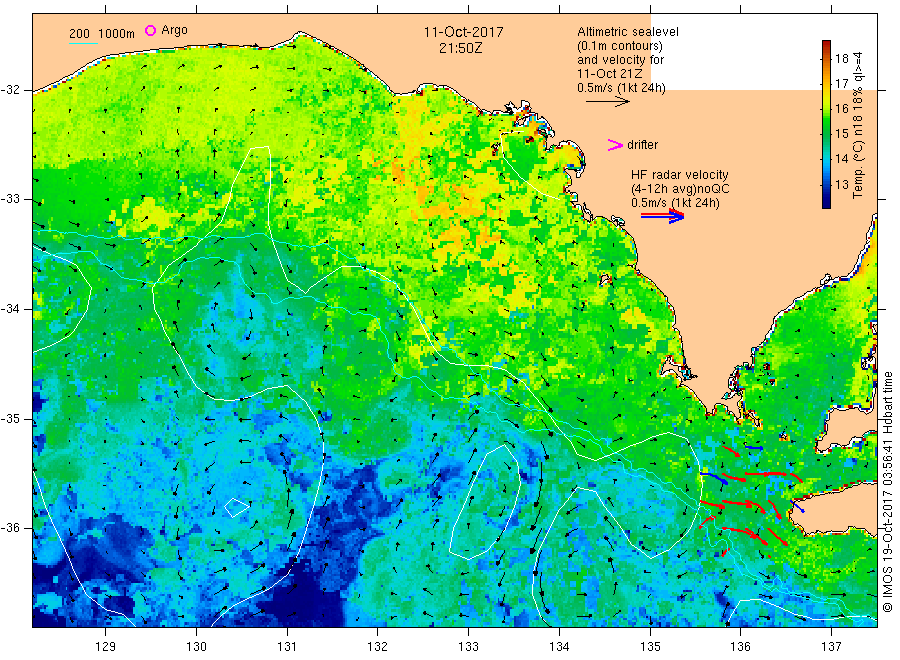Click the 13 degree colorbar label
Image resolution: width=900 pixels, height=660 pixels.
(x=841, y=184)
